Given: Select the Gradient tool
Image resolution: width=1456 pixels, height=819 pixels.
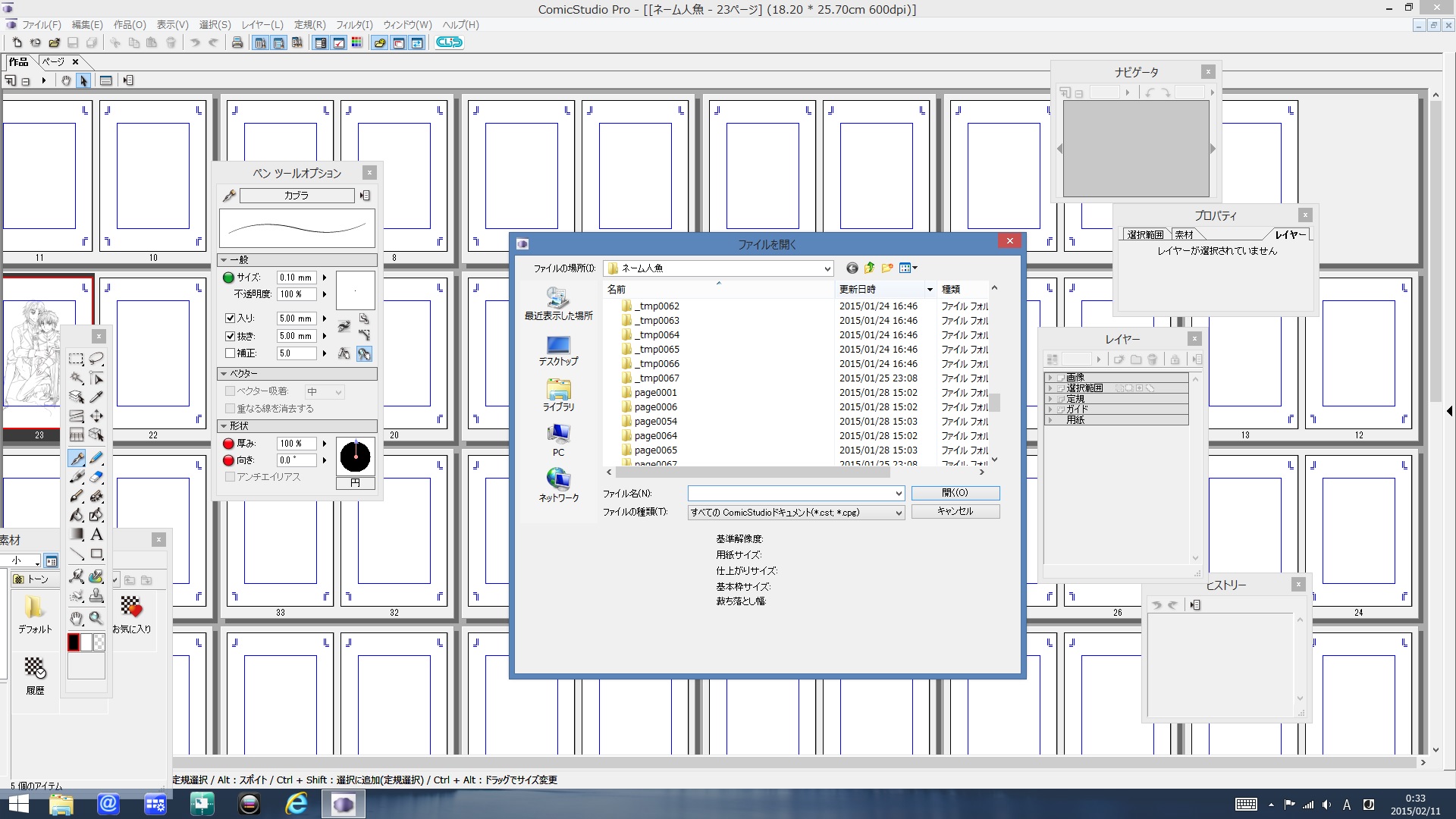Looking at the screenshot, I should tap(77, 535).
